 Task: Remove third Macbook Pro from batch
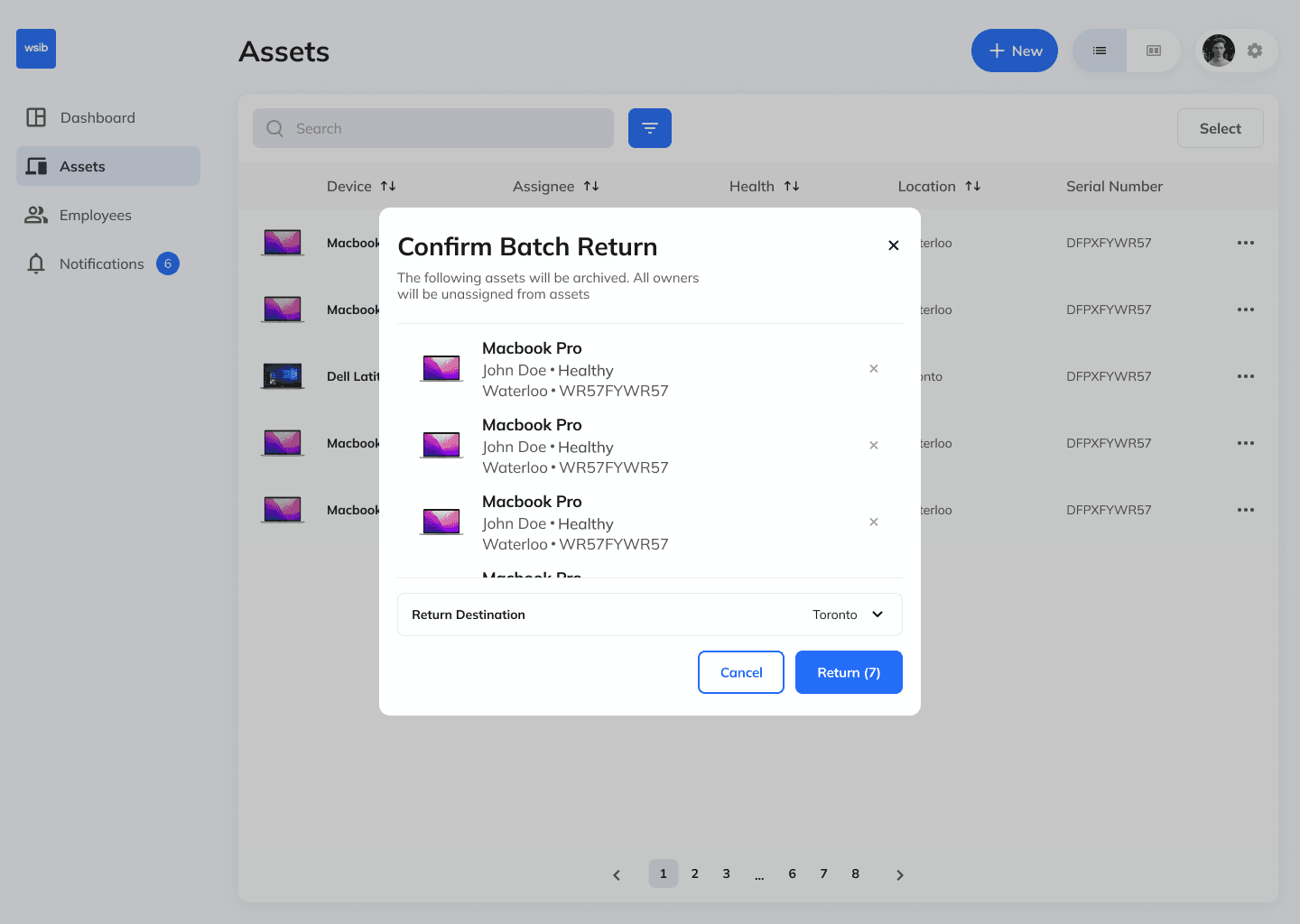coord(874,522)
